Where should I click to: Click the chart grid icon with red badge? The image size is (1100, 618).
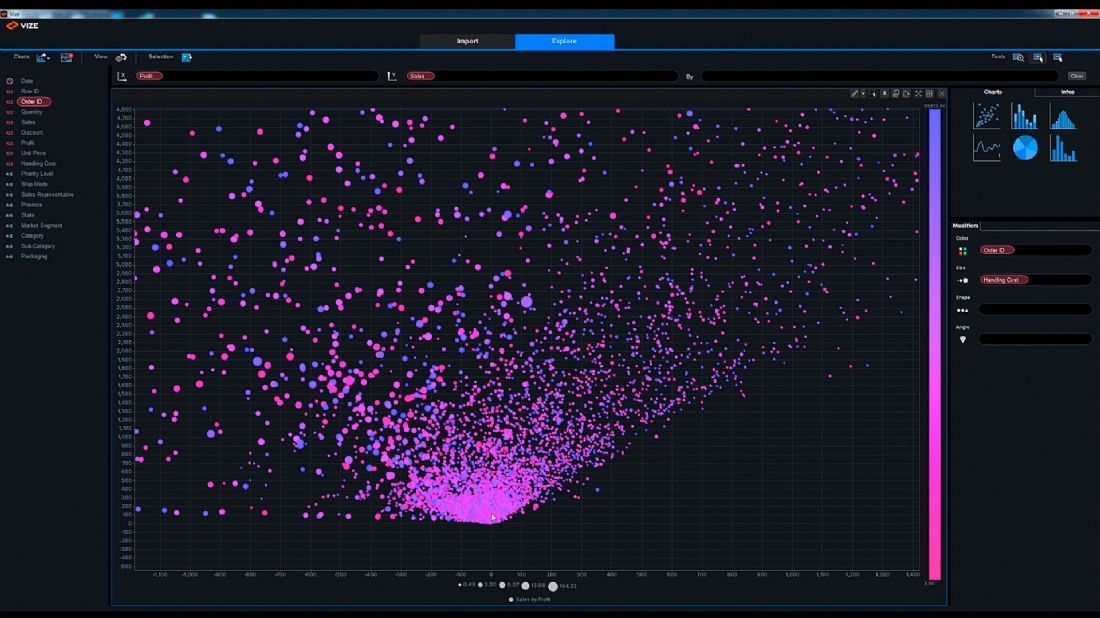[x=67, y=58]
